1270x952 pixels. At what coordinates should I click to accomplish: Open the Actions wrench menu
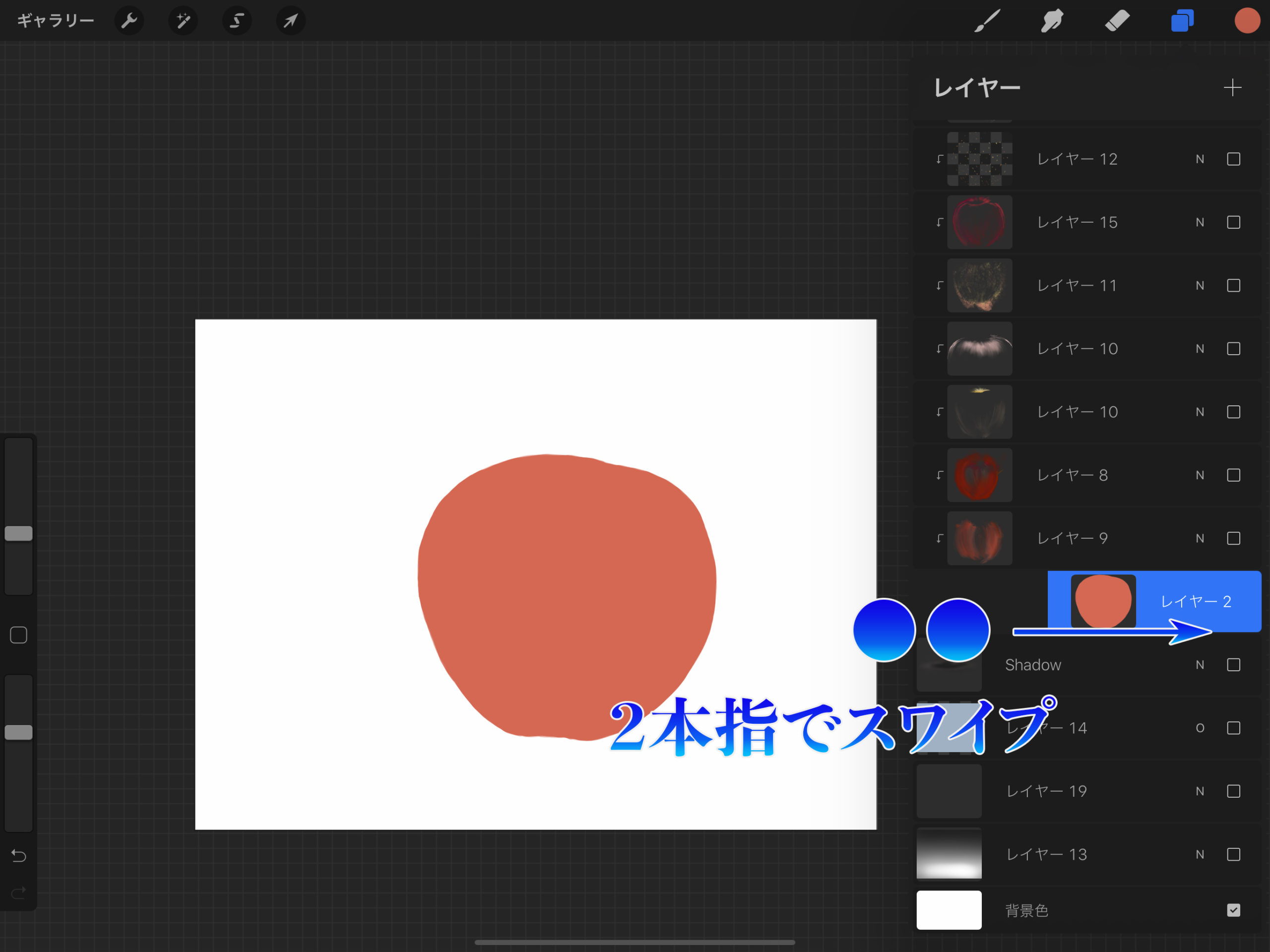pos(128,21)
